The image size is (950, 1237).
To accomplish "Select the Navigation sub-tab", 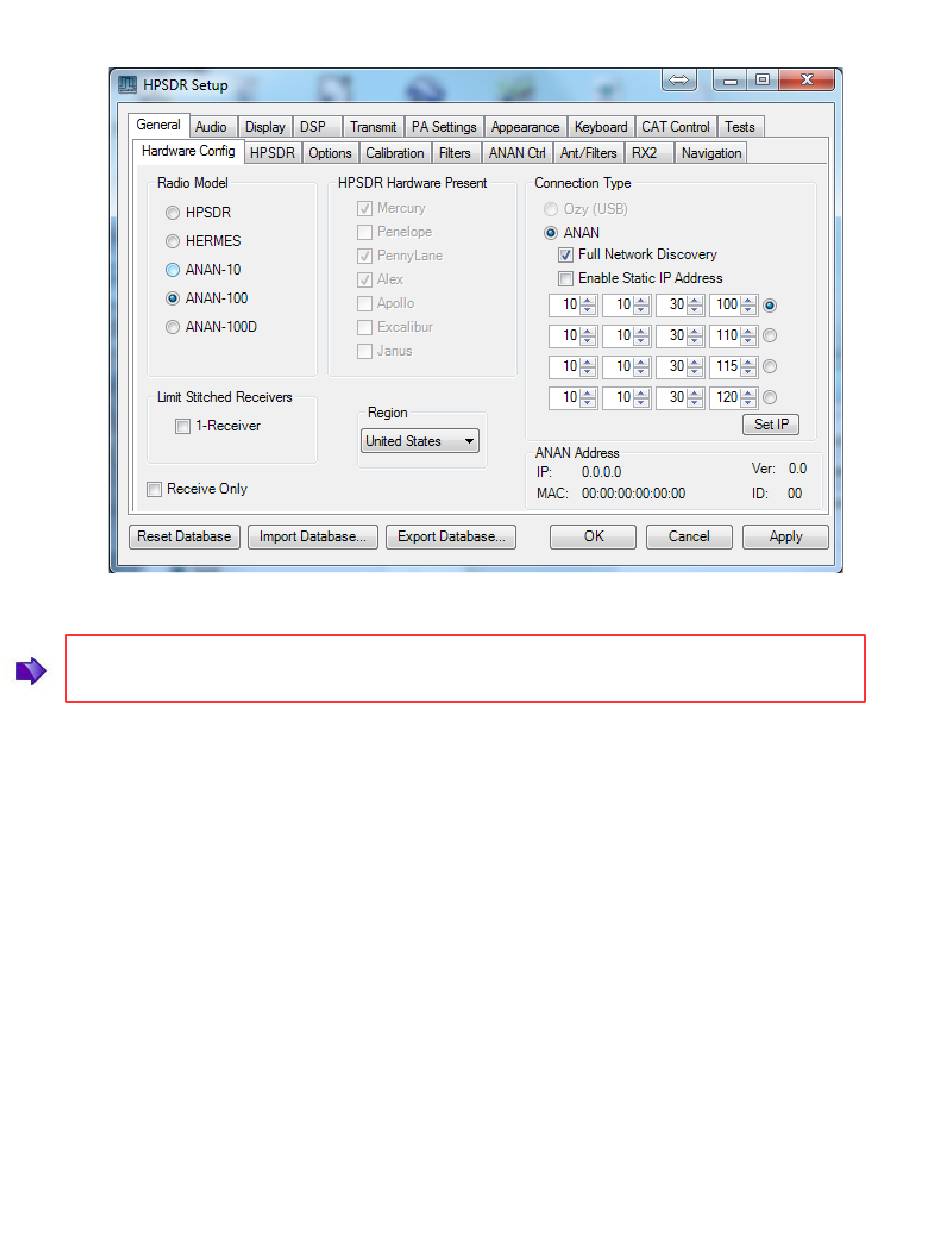I will 711,153.
